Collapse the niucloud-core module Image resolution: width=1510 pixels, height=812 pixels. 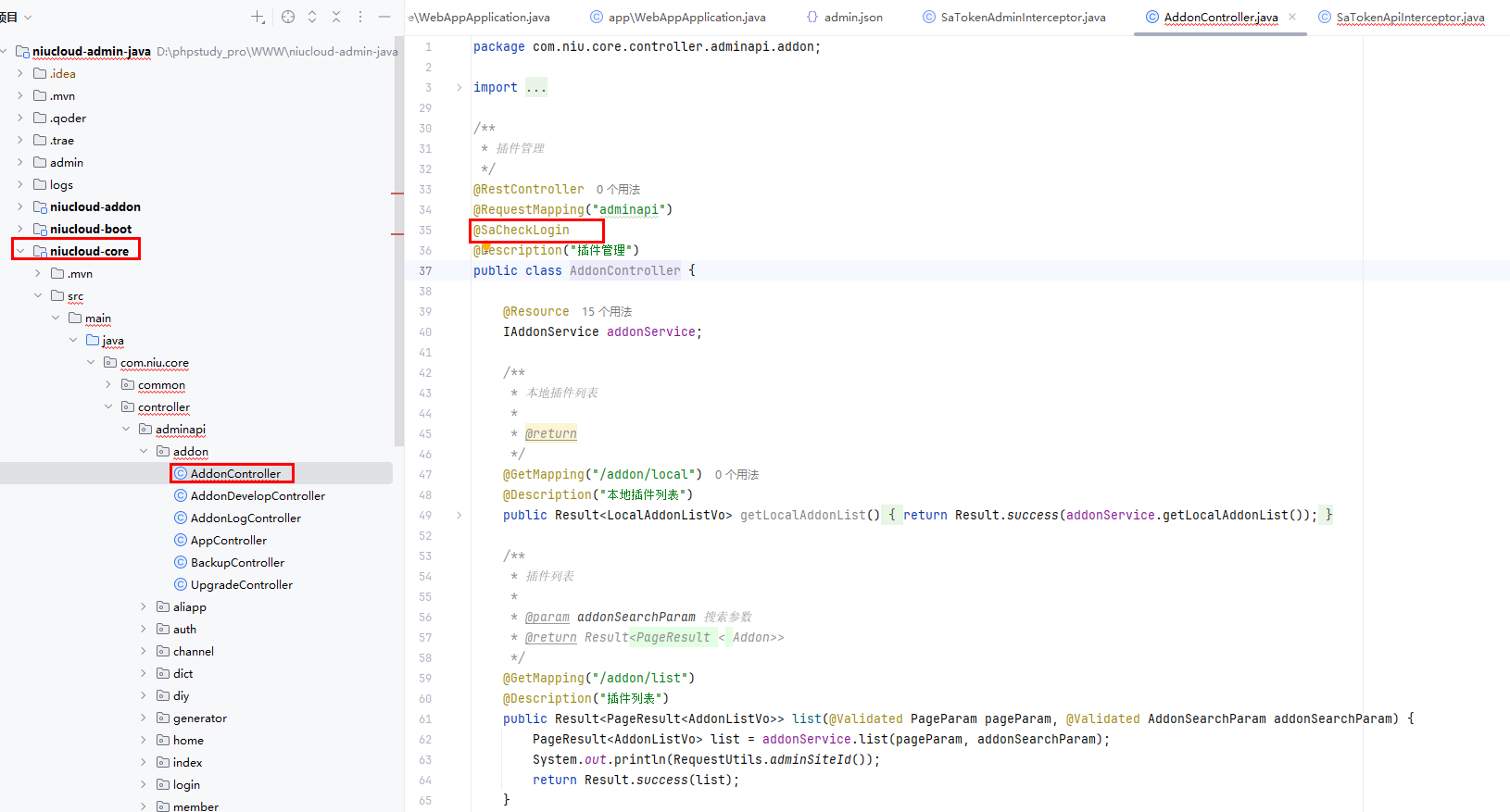click(20, 251)
